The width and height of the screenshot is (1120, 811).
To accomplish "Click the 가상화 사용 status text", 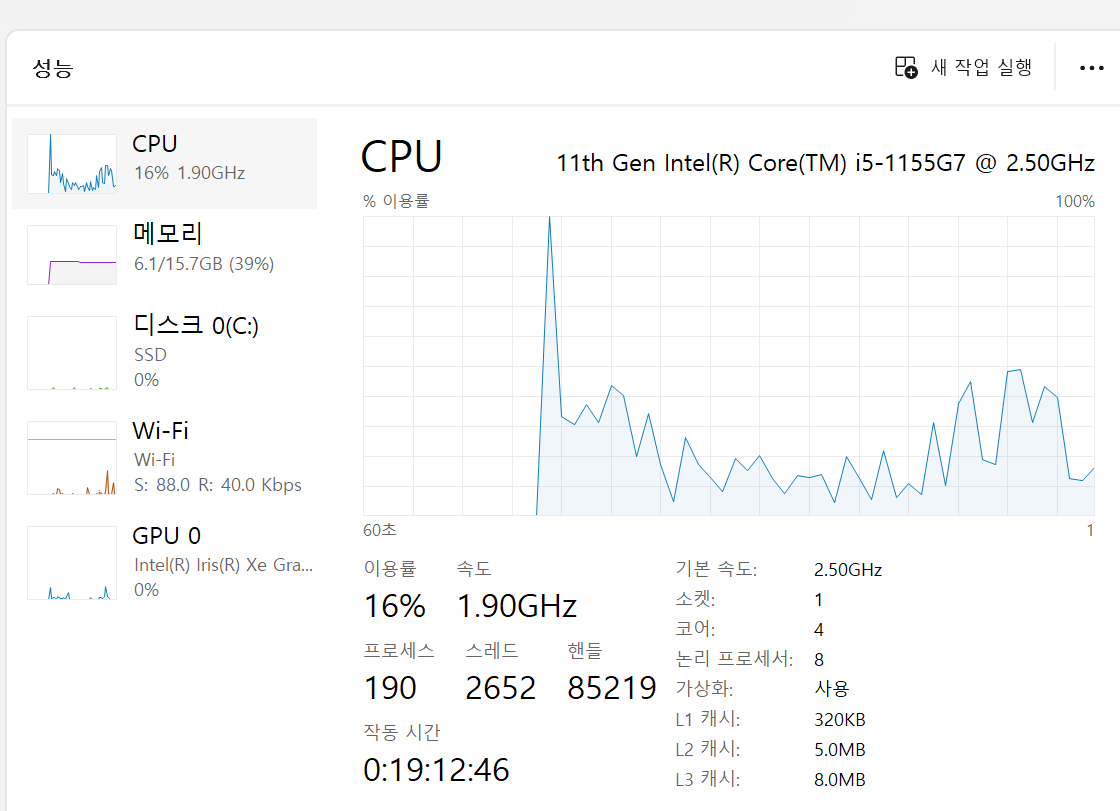I will point(831,689).
